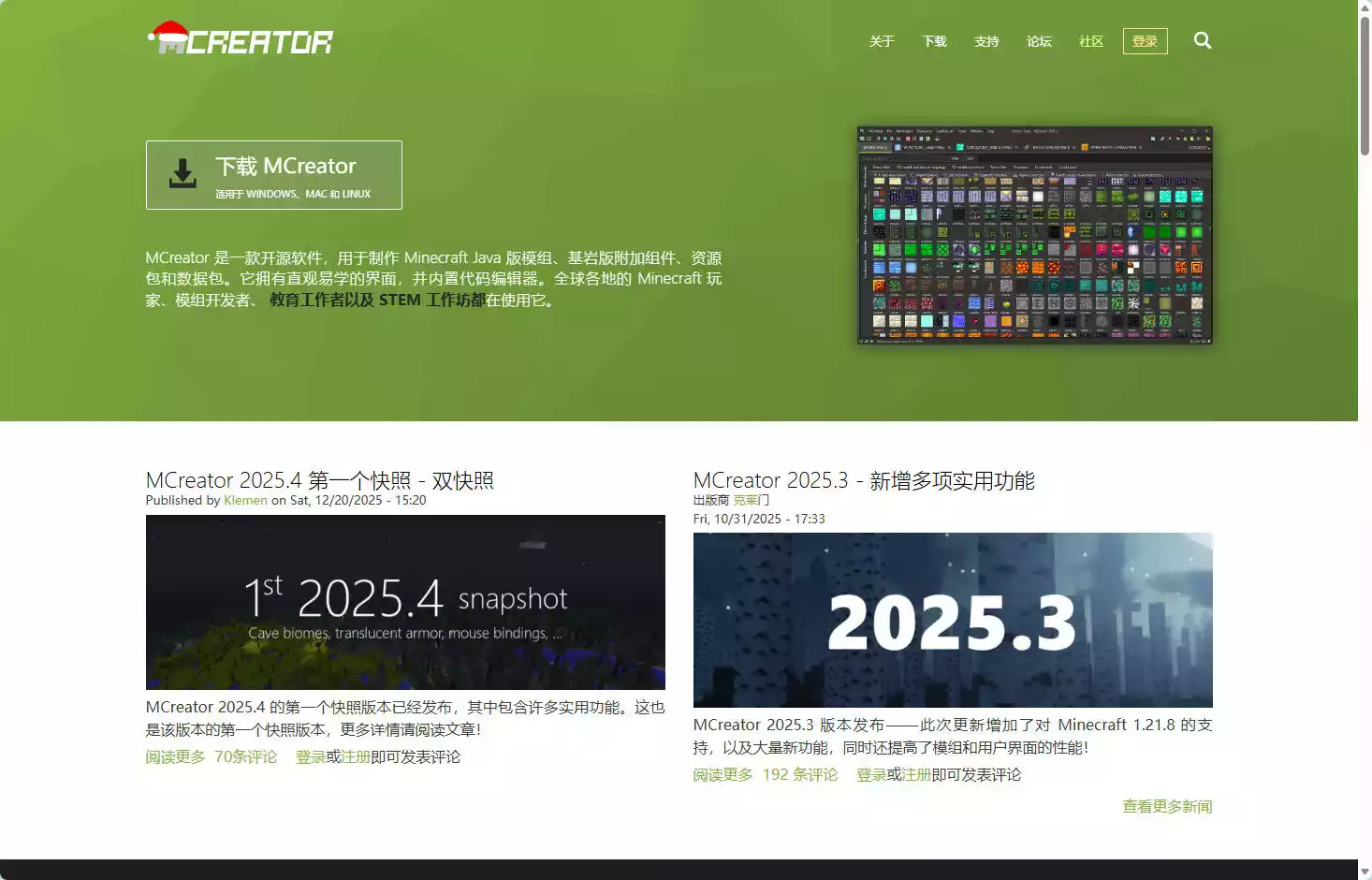Open author Klemen's profile link
1372x880 pixels.
point(245,501)
